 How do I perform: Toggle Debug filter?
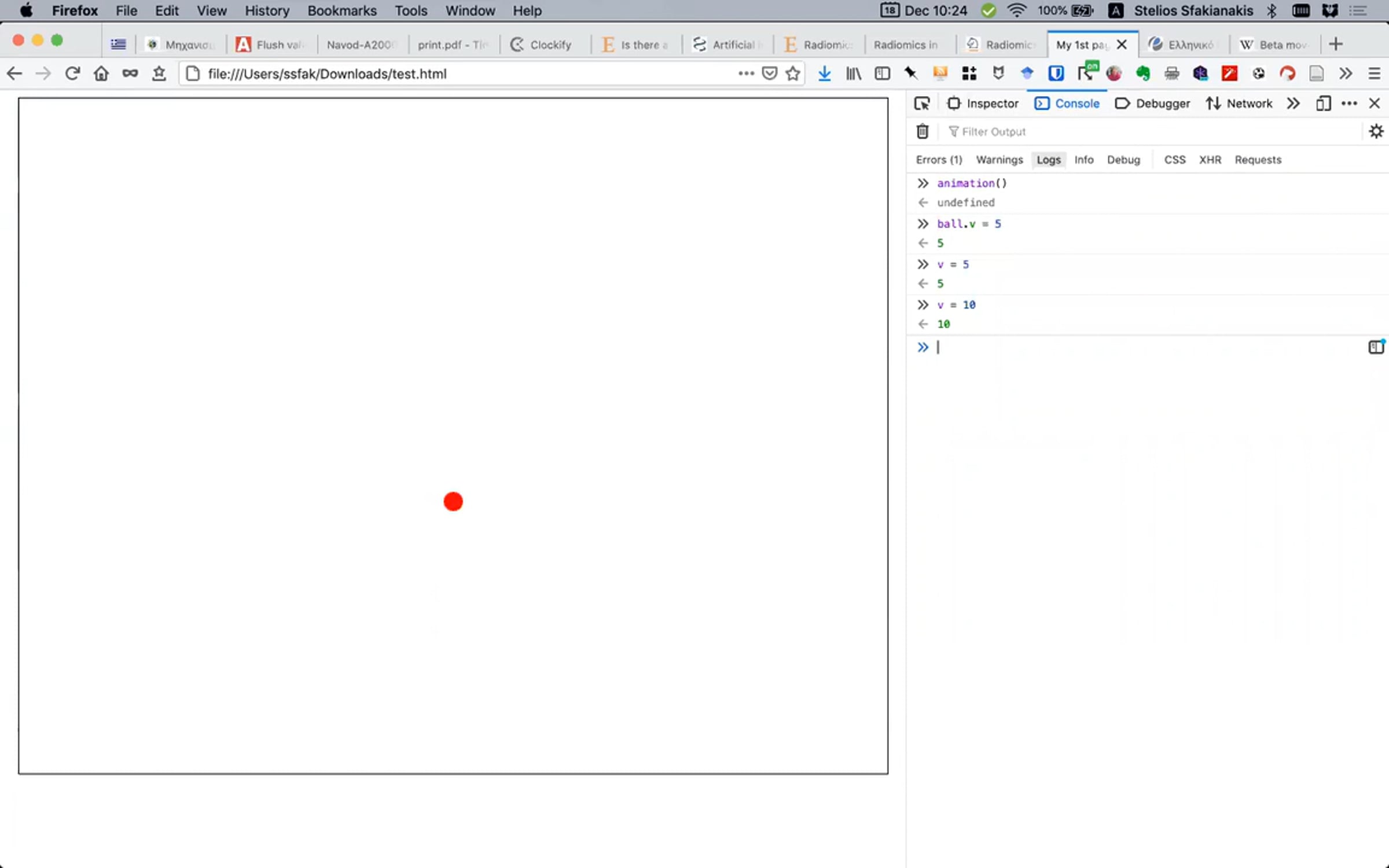tap(1123, 160)
